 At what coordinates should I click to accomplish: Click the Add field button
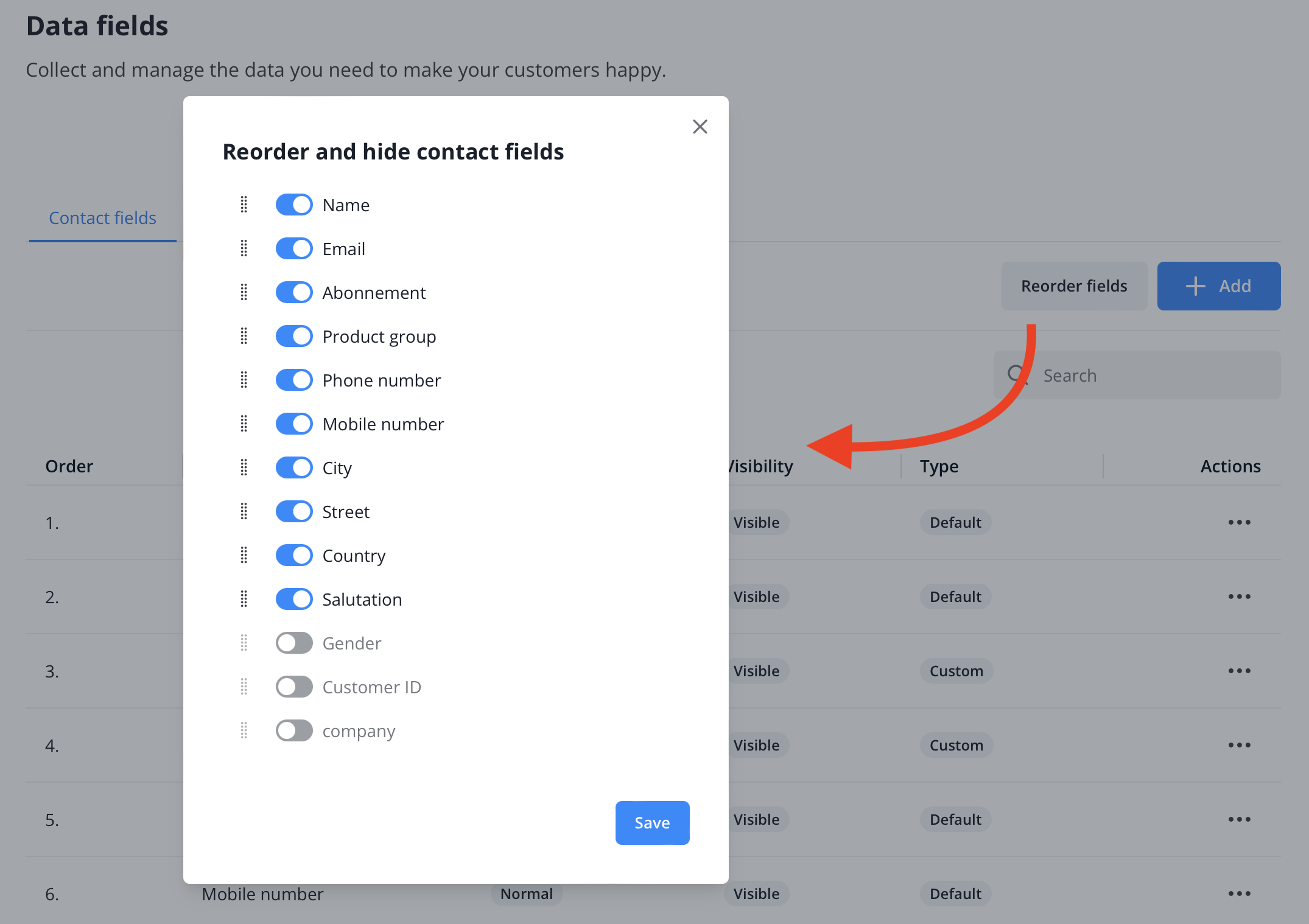[1218, 286]
